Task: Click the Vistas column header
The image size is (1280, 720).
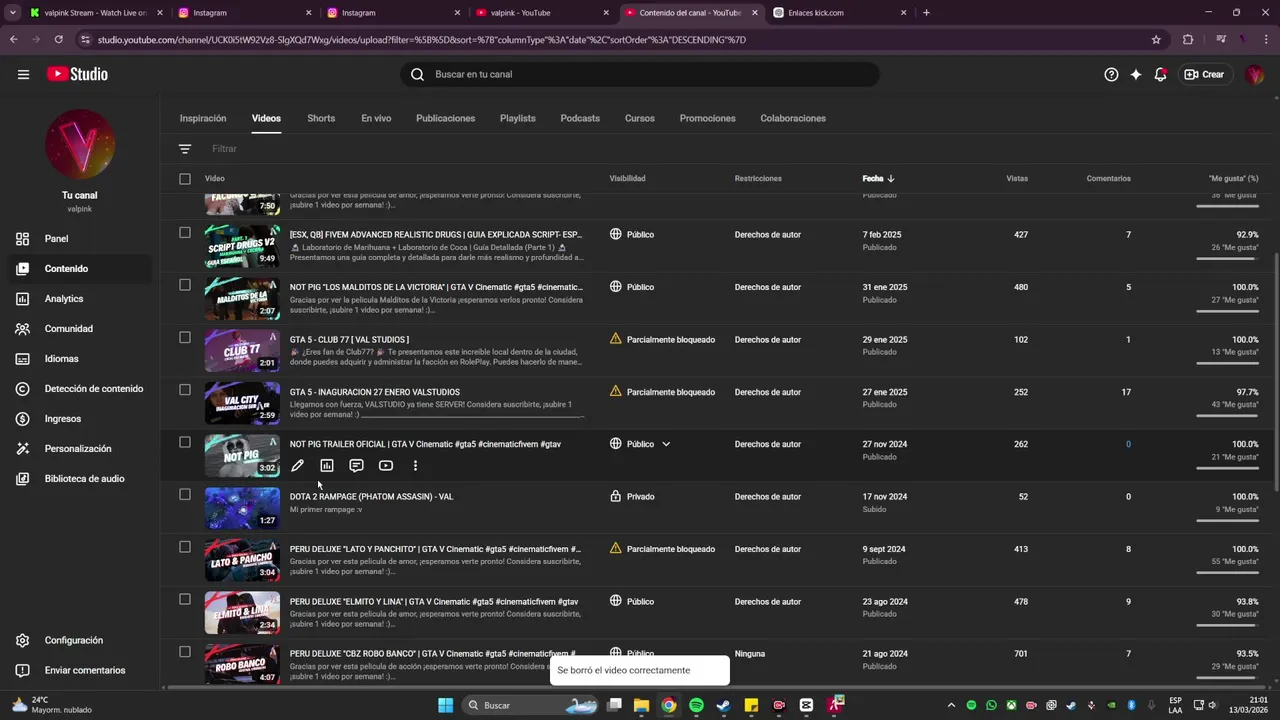Action: (x=1017, y=179)
